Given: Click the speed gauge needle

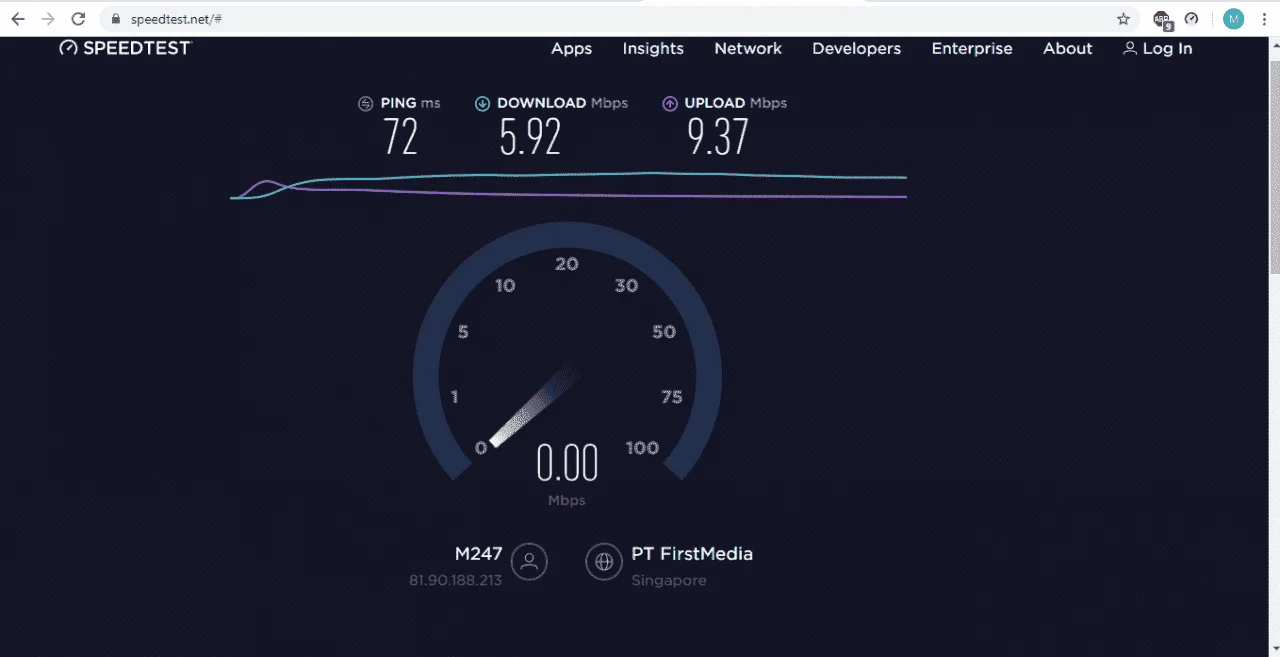Looking at the screenshot, I should pyautogui.click(x=533, y=407).
